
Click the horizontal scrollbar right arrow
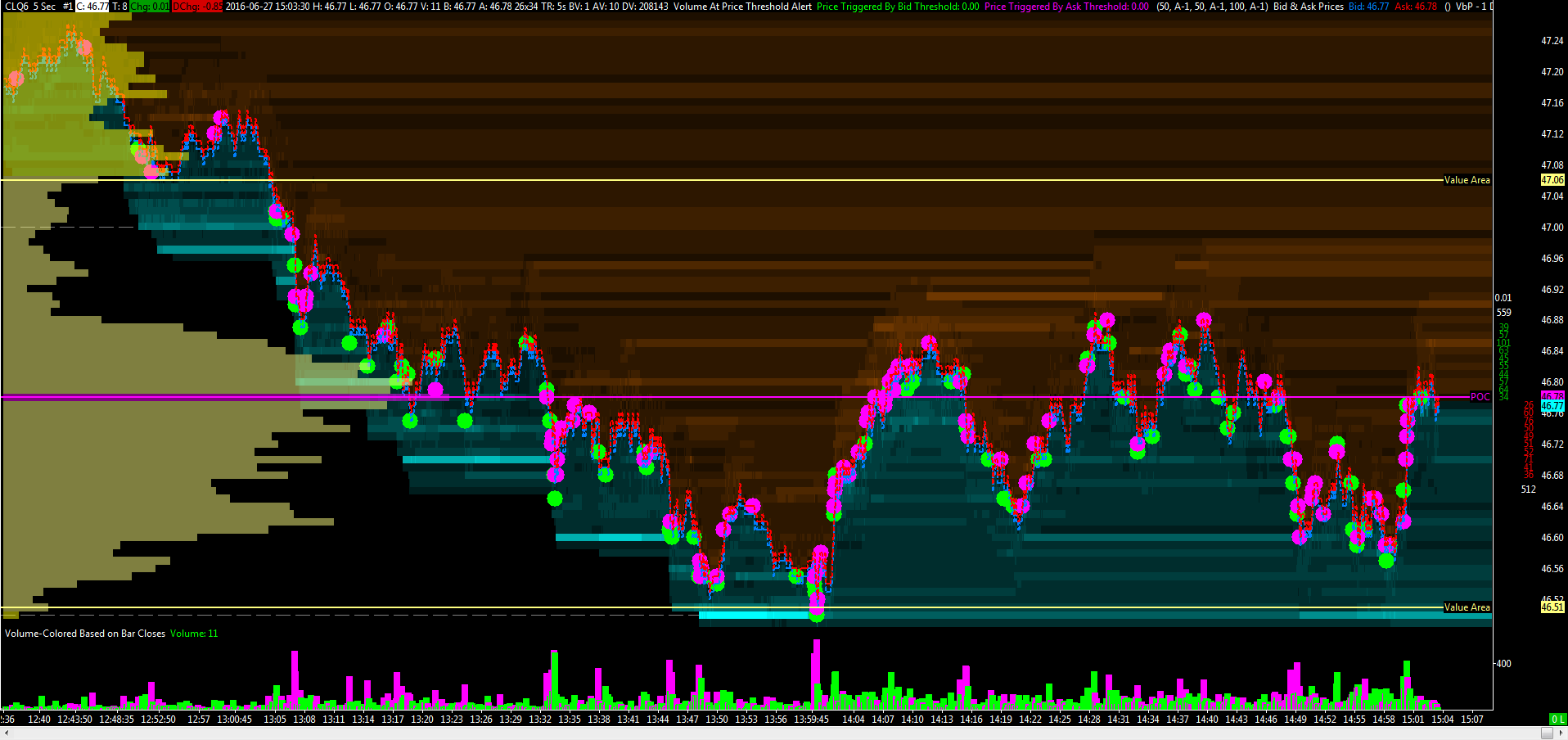pos(1561,733)
